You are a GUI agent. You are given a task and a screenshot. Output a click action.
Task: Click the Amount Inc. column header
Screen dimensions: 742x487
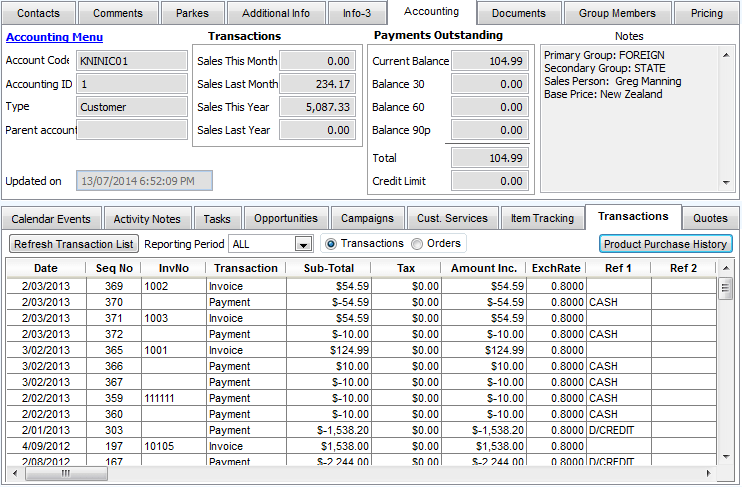click(x=484, y=268)
